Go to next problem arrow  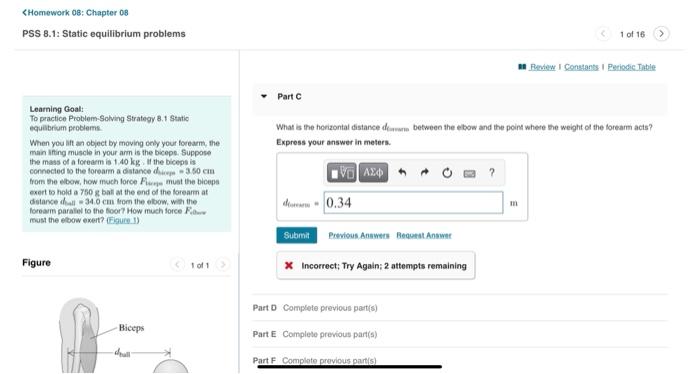[661, 33]
